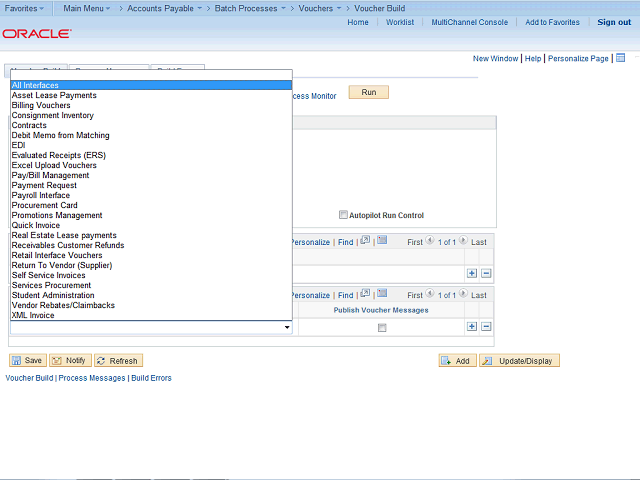
Task: Go to next row in upper grid
Action: [463, 240]
